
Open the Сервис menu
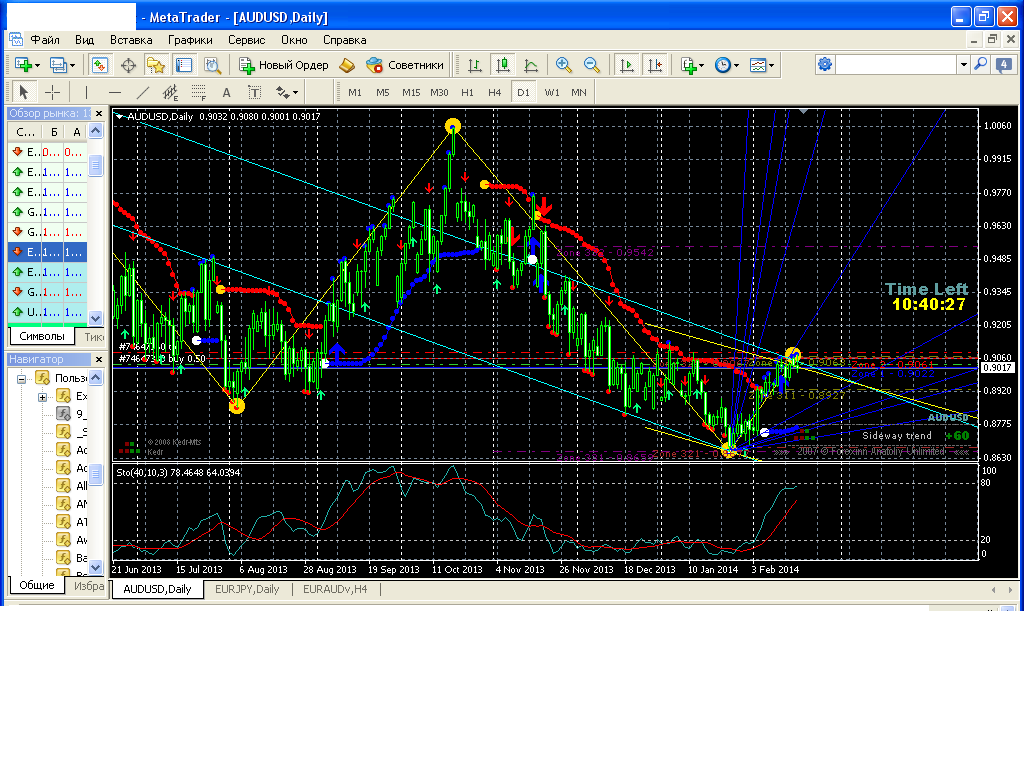pos(246,40)
